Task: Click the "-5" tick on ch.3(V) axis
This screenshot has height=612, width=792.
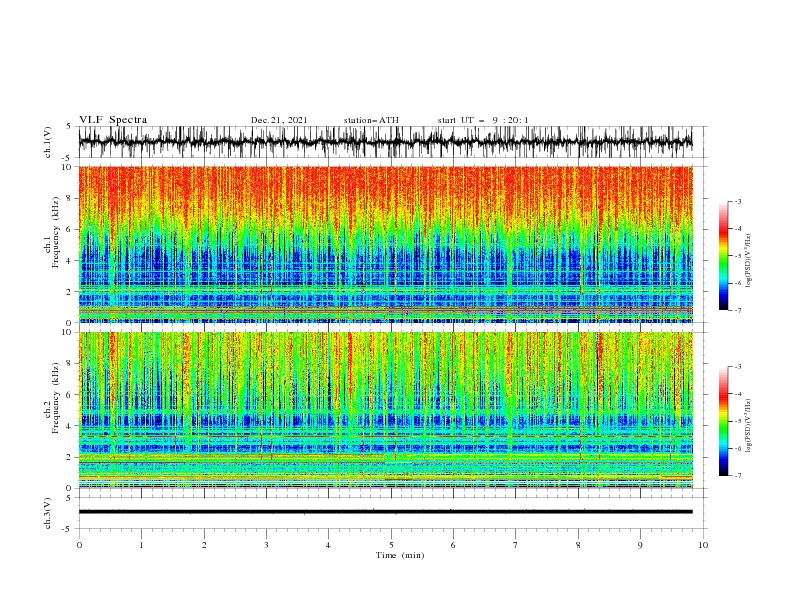Action: (x=68, y=529)
